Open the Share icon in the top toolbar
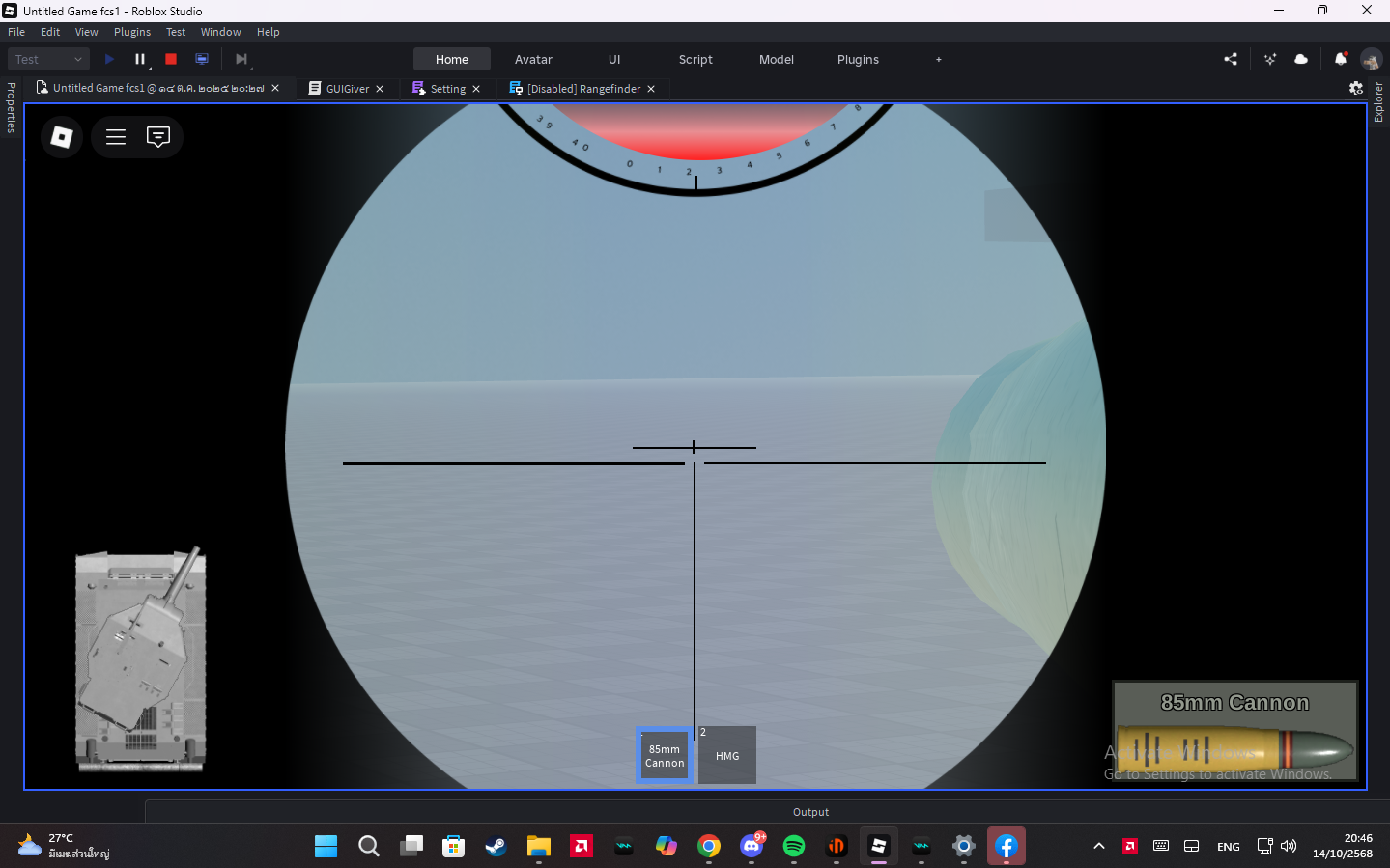Viewport: 1390px width, 868px height. point(1231,59)
